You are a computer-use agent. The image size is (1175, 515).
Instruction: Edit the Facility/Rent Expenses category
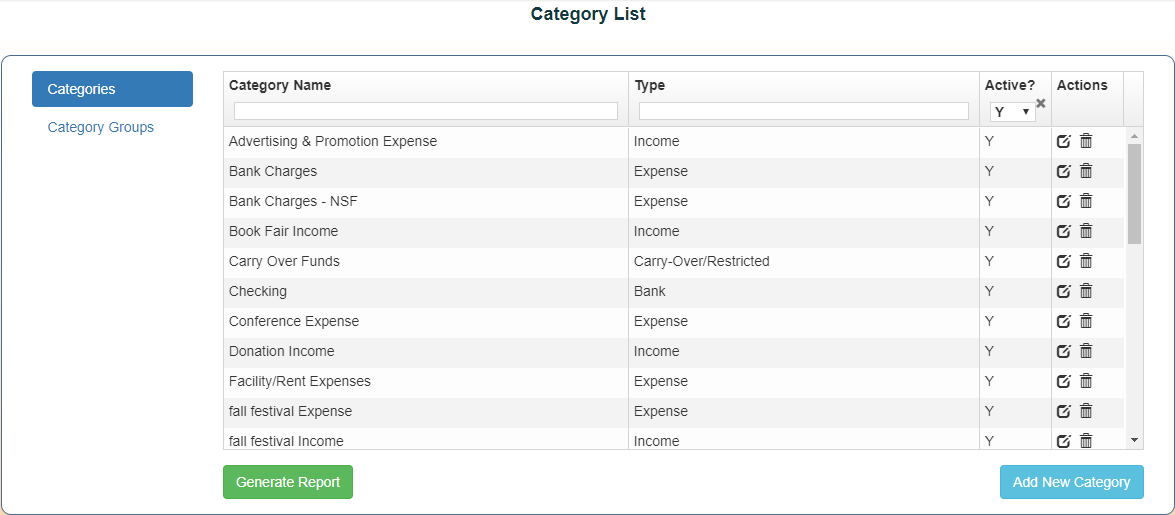[x=1064, y=381]
